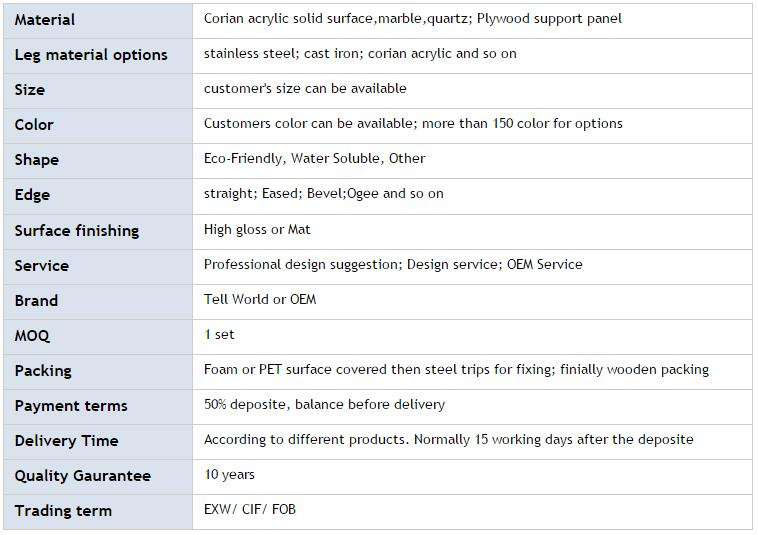The image size is (758, 535).
Task: Click the Surface finishing label
Action: coord(77,231)
